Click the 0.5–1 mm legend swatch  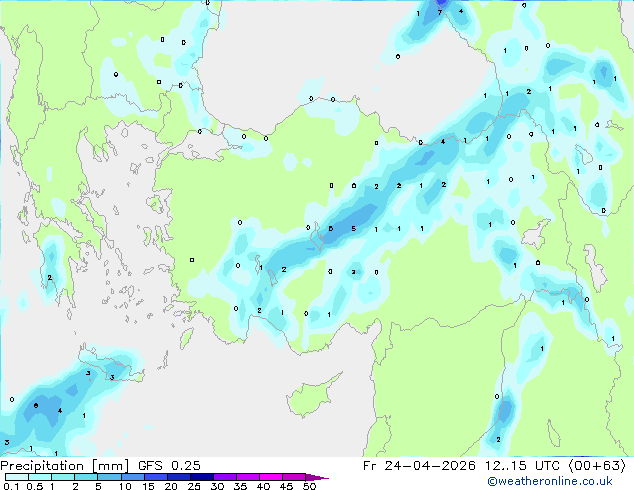click(x=40, y=477)
